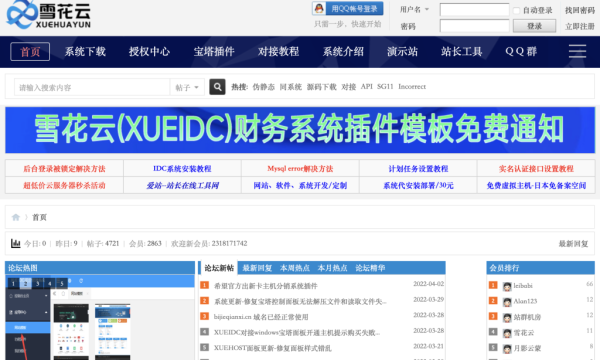Screen dimensions: 600x360
Task: Open the 系统代安装部署/30元 link
Action: (x=418, y=186)
